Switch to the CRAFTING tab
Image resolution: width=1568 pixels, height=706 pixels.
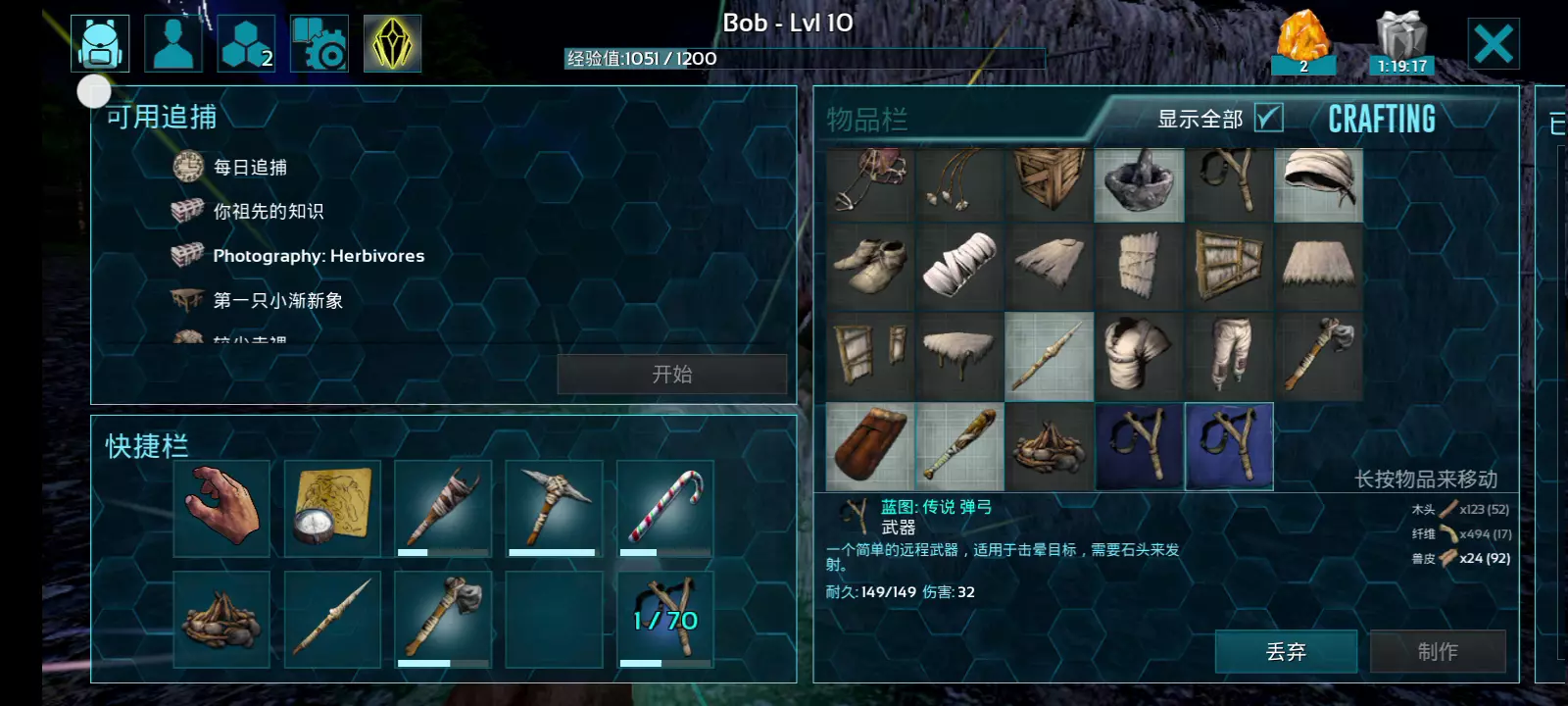click(1382, 119)
